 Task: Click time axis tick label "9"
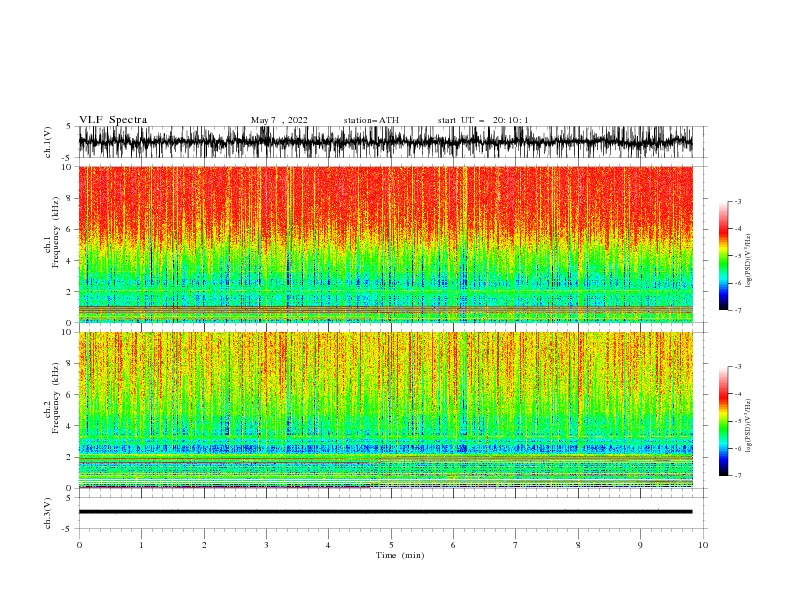point(640,545)
